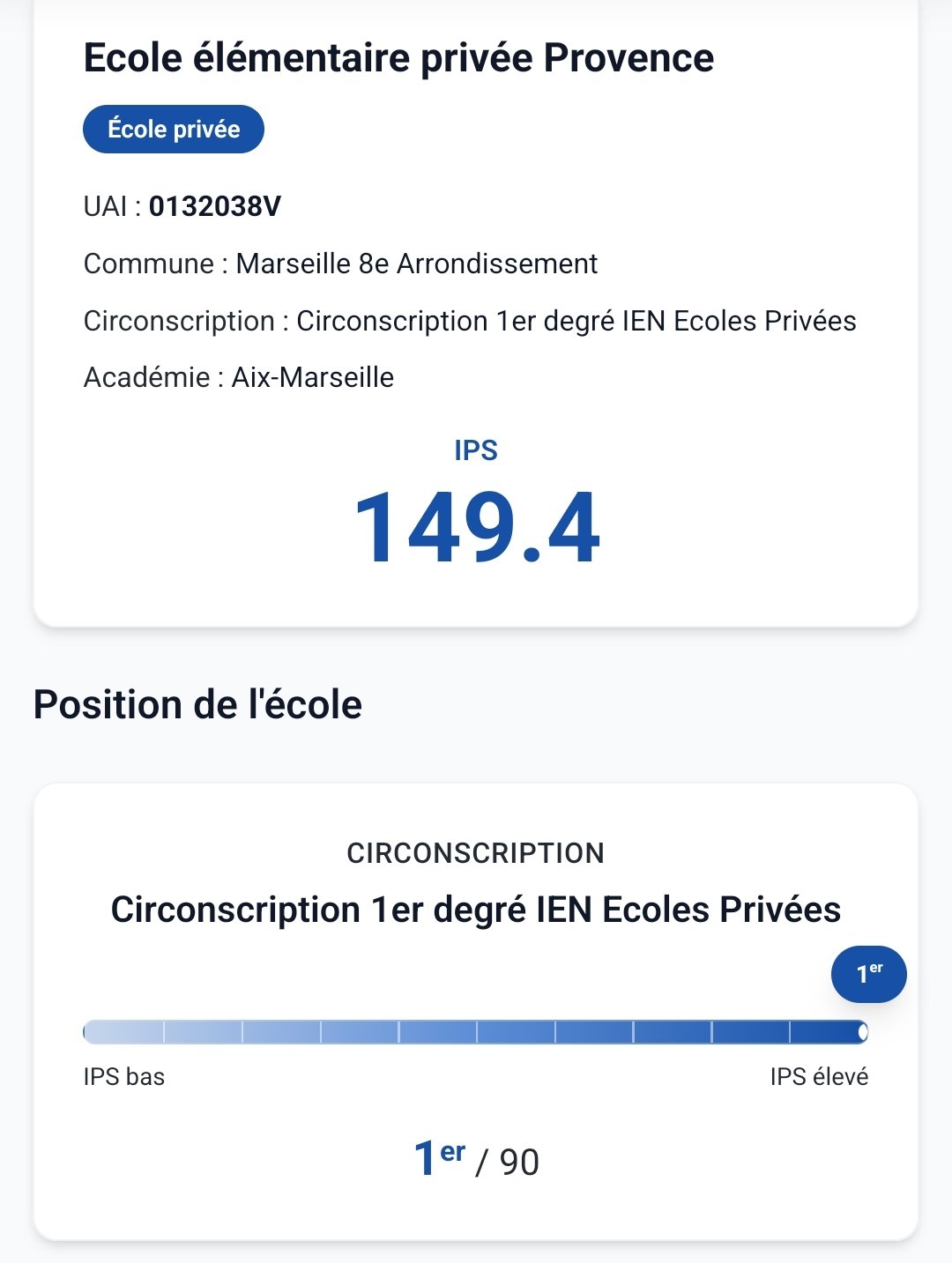
Task: Click the Position de l'école heading
Action: [197, 705]
